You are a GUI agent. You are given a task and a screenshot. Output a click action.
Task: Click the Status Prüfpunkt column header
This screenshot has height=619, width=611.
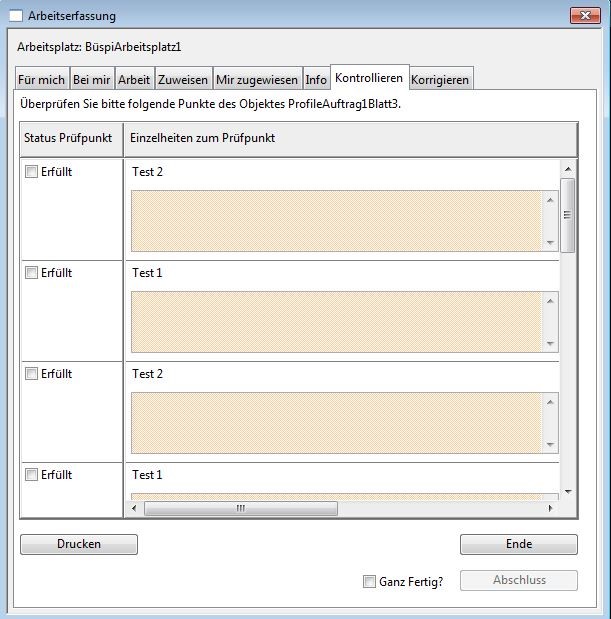coord(69,138)
